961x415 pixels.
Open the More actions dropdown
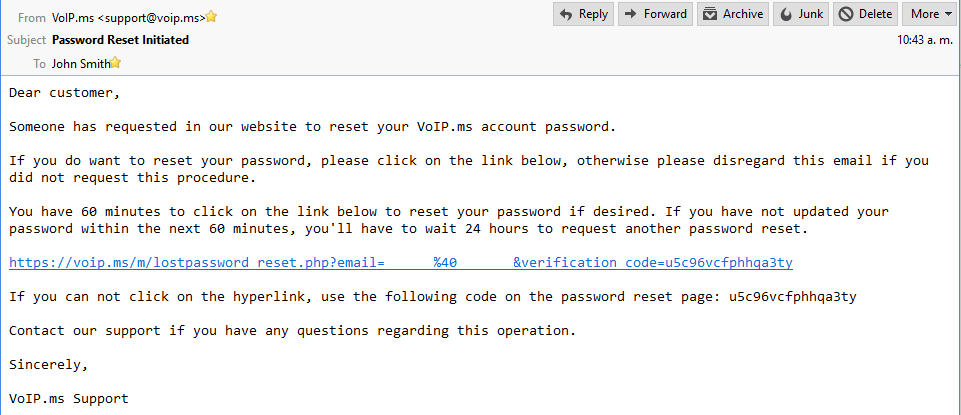tap(930, 14)
